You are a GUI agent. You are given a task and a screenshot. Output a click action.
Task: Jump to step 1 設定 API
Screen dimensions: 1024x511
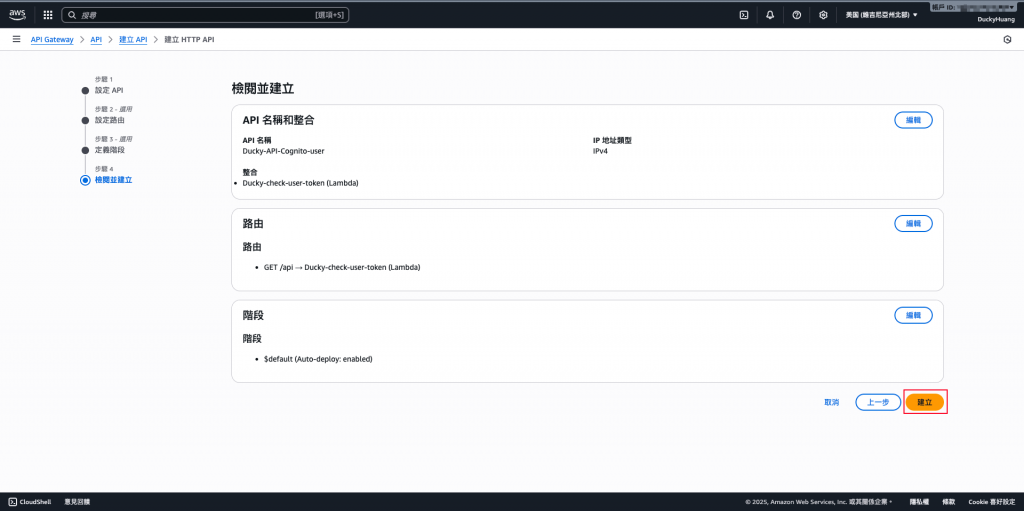point(108,90)
